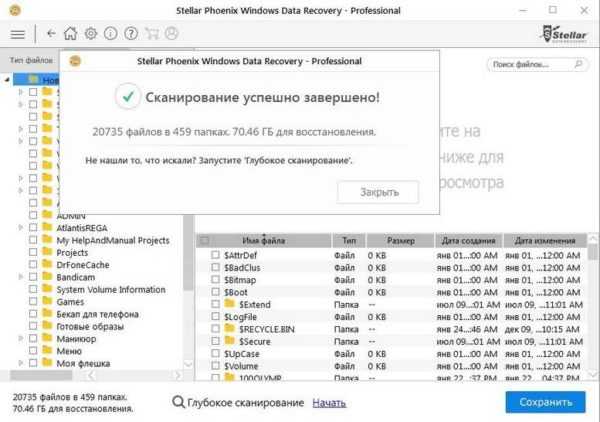Click the file list vertical scrollbar thumb
The width and height of the screenshot is (600, 422).
tap(593, 252)
